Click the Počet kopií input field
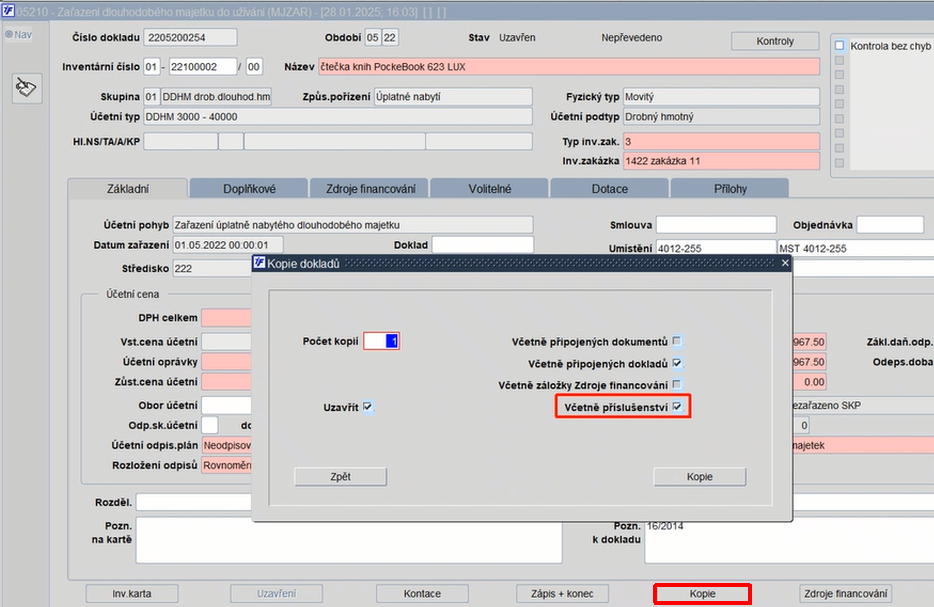This screenshot has width=934, height=607. tap(381, 341)
